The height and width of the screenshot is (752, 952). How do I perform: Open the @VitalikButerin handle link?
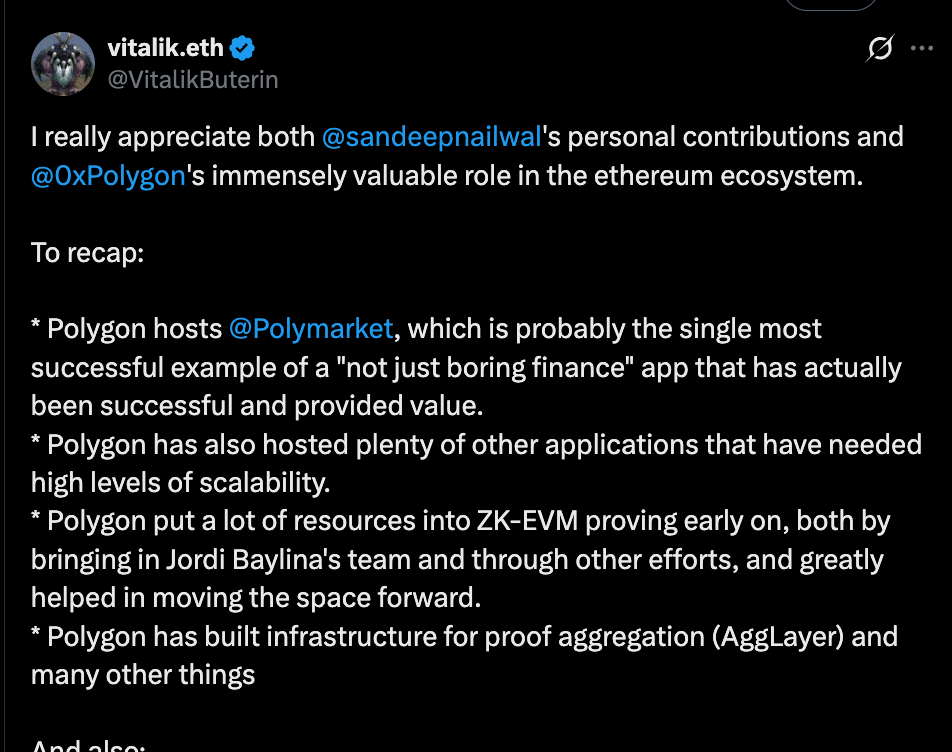[x=192, y=79]
